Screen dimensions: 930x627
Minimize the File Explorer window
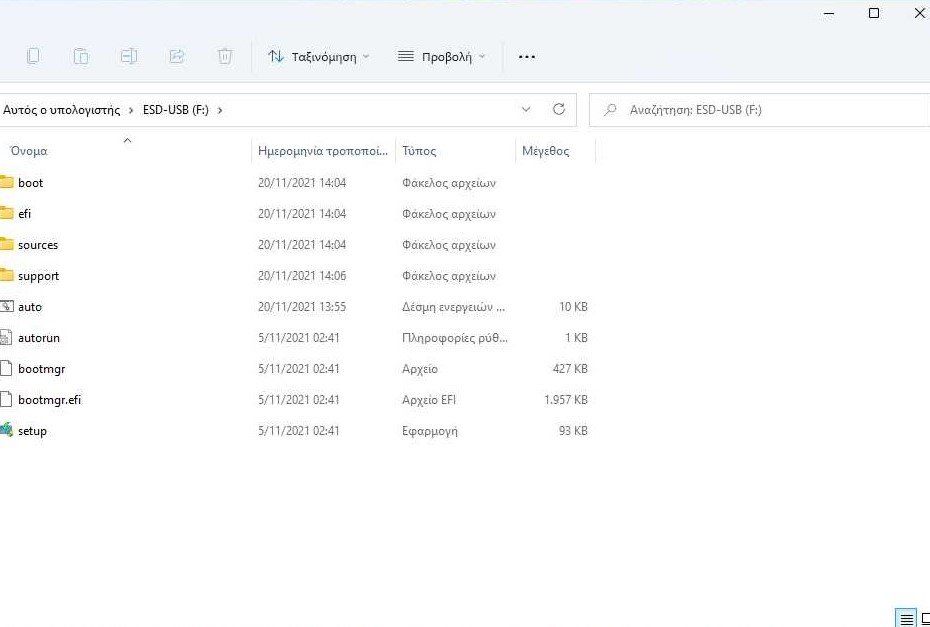(830, 14)
